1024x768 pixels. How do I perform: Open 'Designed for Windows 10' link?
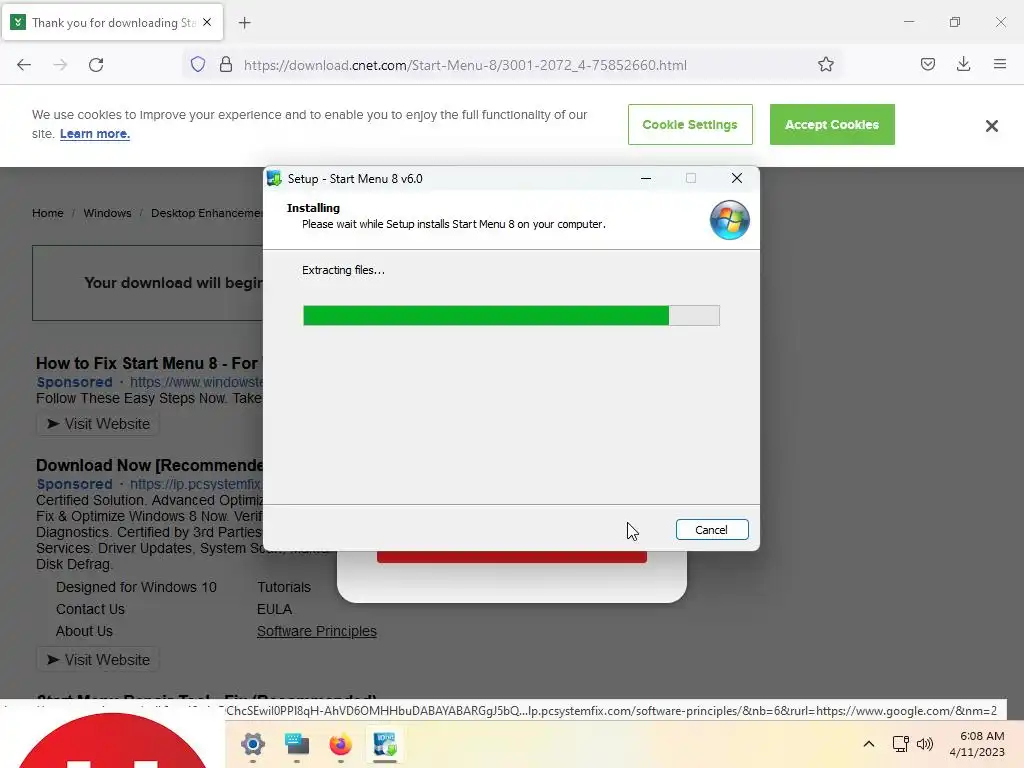(x=136, y=587)
